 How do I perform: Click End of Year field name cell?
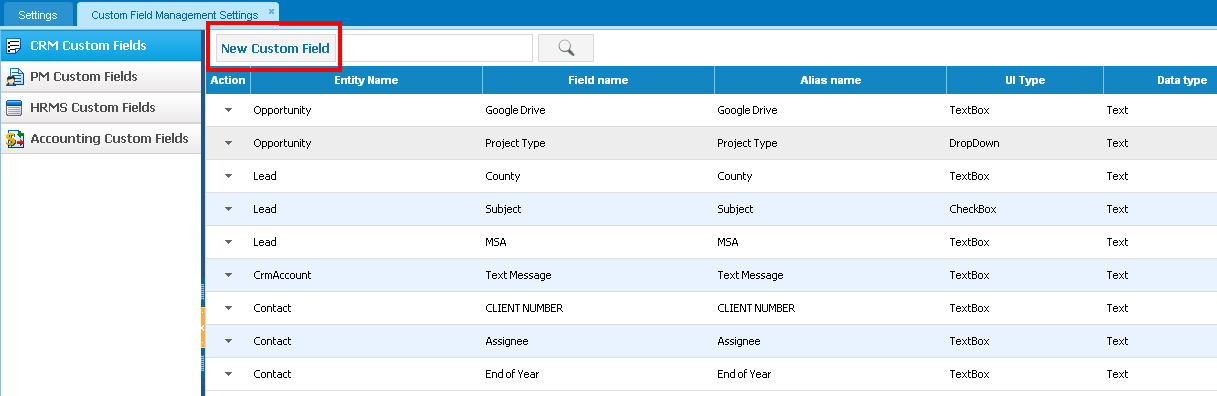point(598,374)
